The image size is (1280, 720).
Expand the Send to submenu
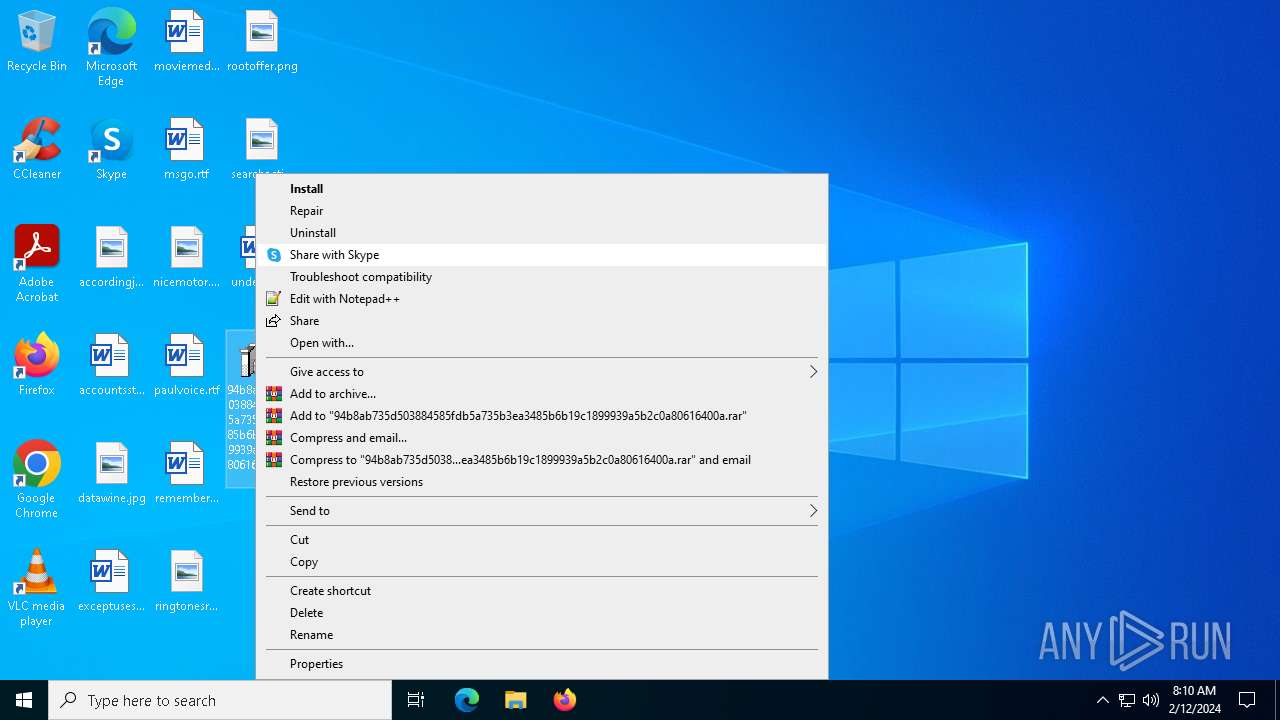(x=542, y=511)
